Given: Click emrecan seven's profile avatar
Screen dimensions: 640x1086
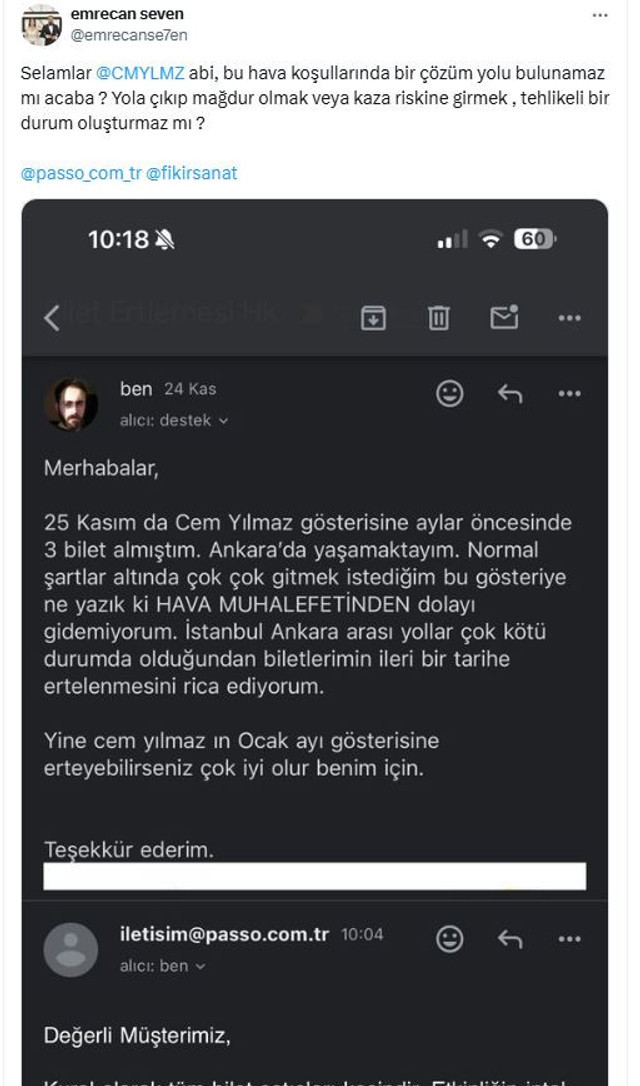Looking at the screenshot, I should (42, 24).
